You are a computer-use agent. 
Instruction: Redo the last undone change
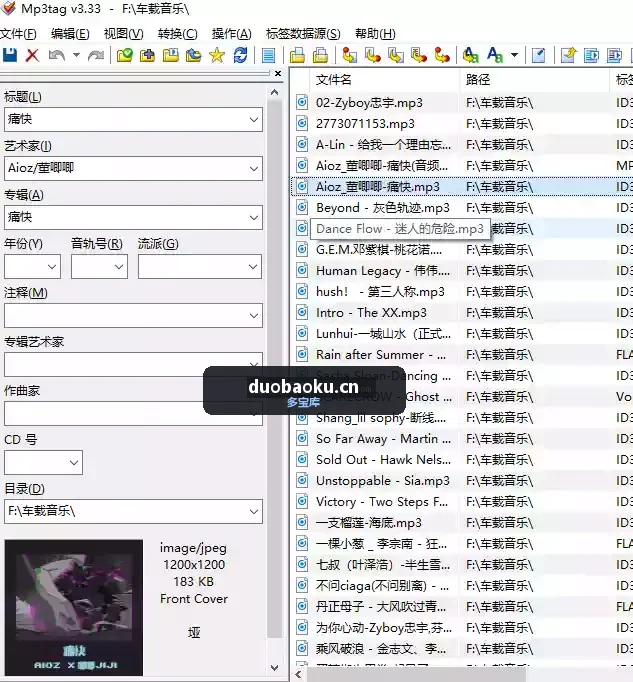click(96, 55)
